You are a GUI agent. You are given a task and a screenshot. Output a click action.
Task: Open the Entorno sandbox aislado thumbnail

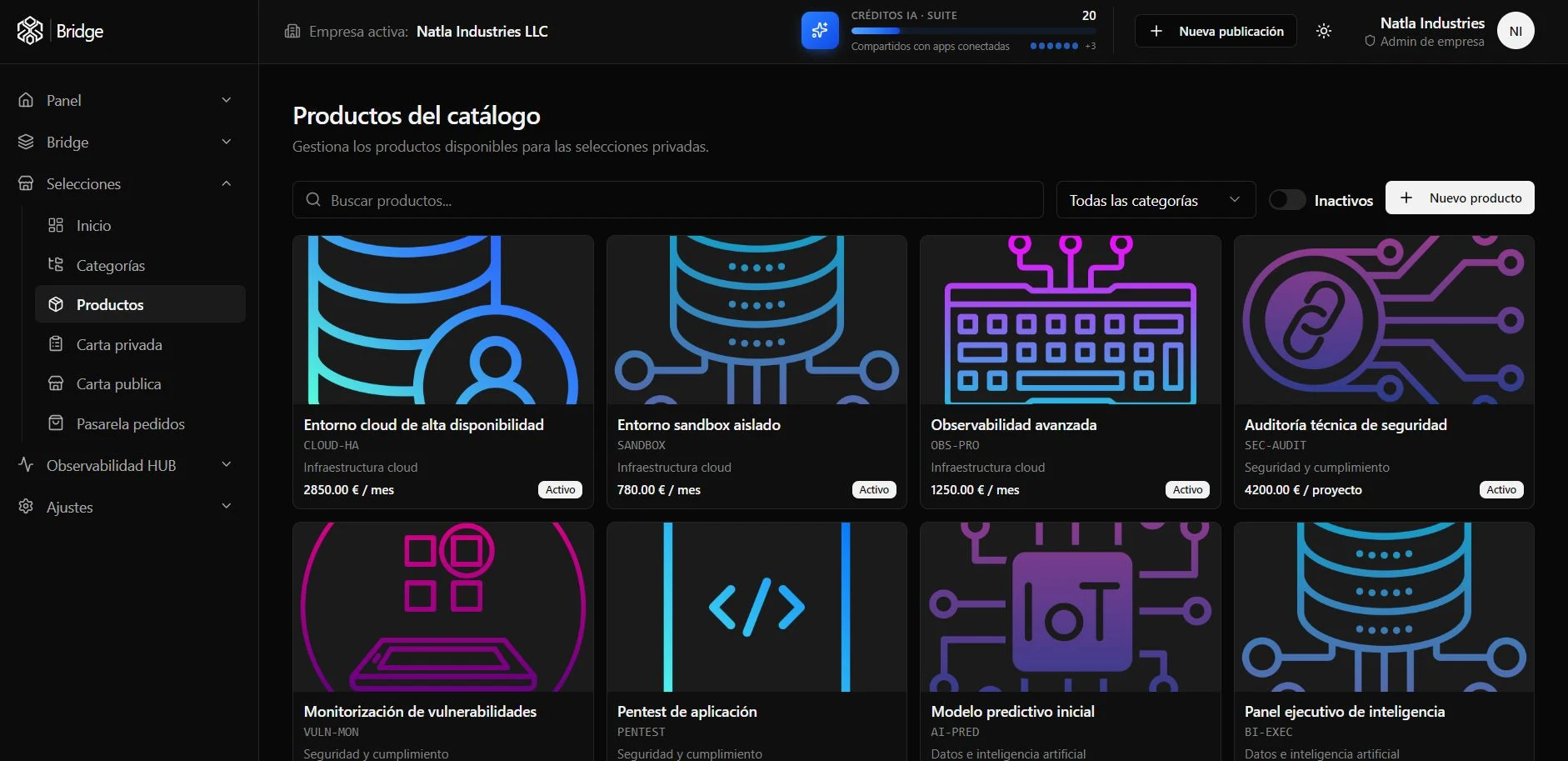point(757,320)
